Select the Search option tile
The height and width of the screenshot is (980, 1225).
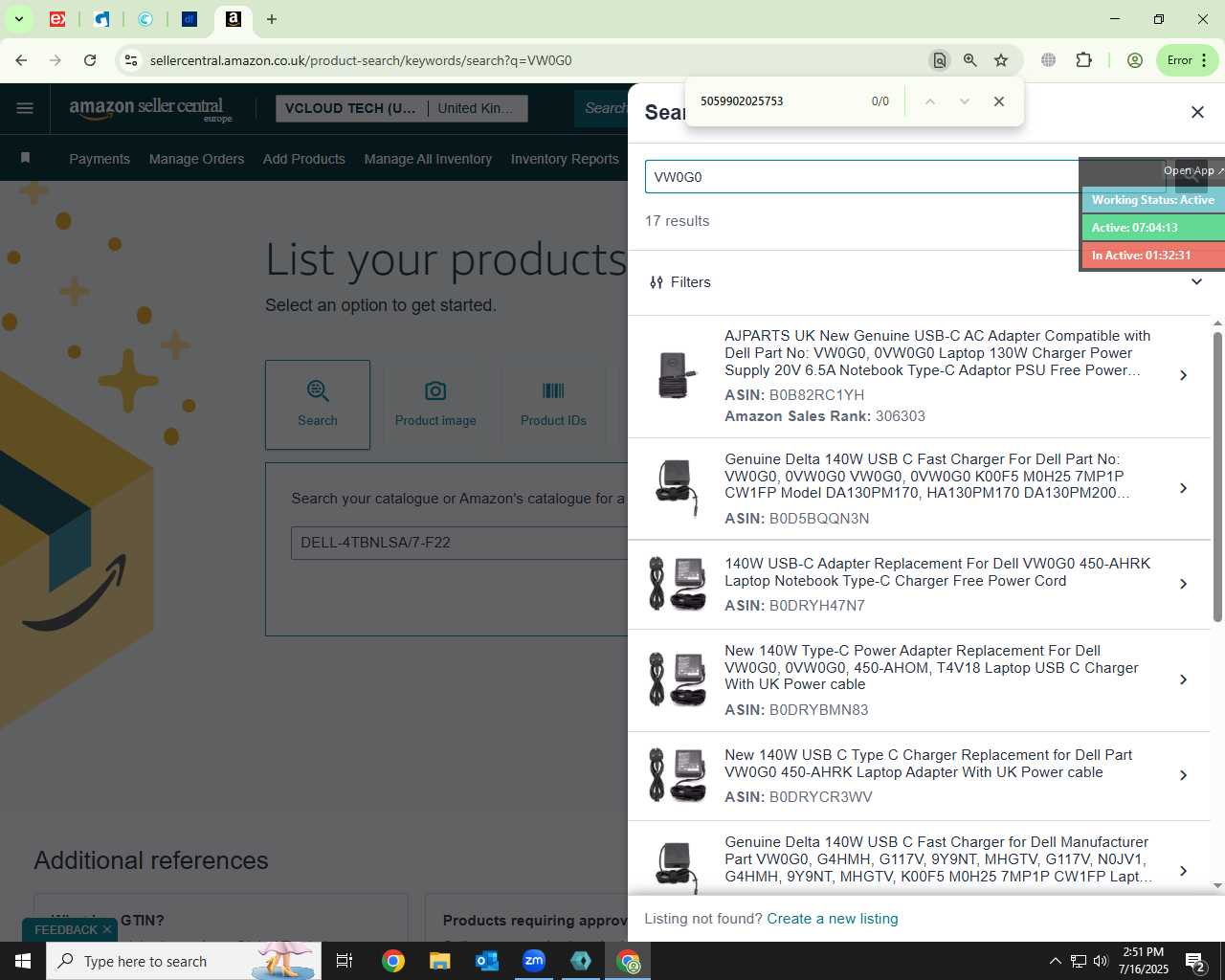point(318,405)
